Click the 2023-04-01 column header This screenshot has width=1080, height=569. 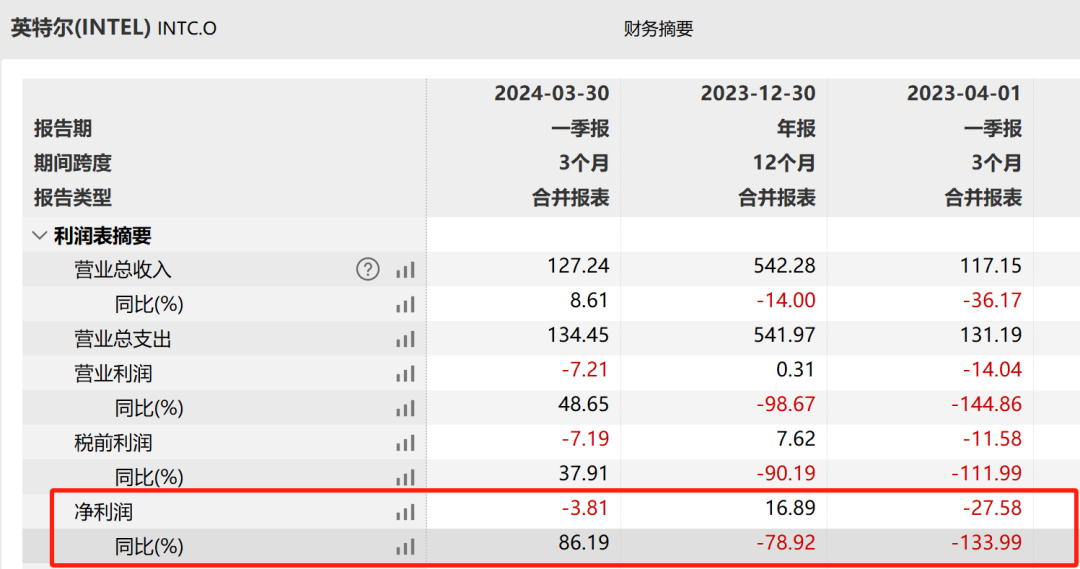point(963,93)
